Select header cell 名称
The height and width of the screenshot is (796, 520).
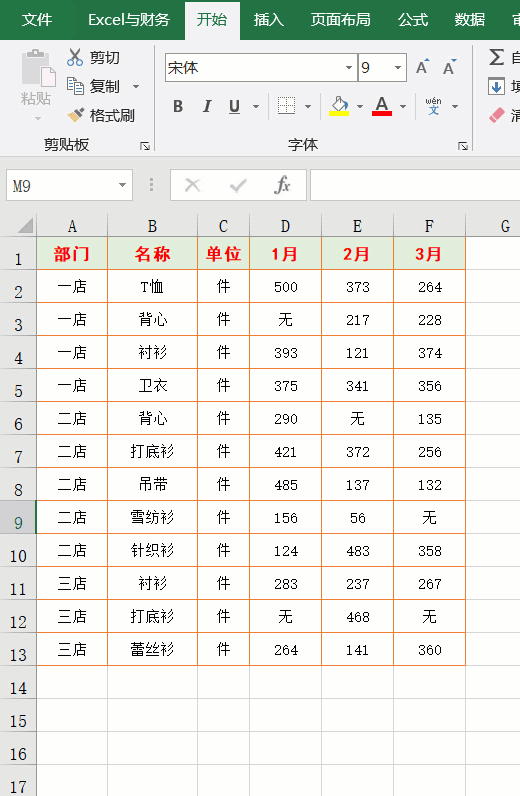click(152, 253)
